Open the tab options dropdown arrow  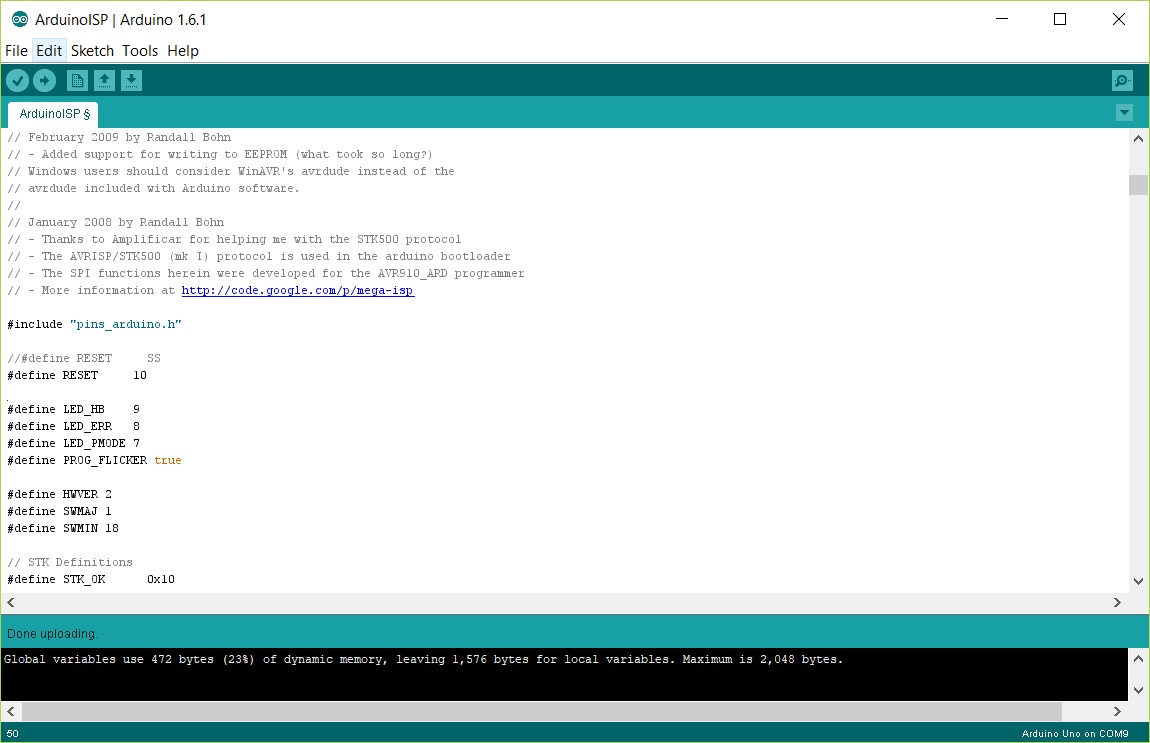coord(1124,113)
